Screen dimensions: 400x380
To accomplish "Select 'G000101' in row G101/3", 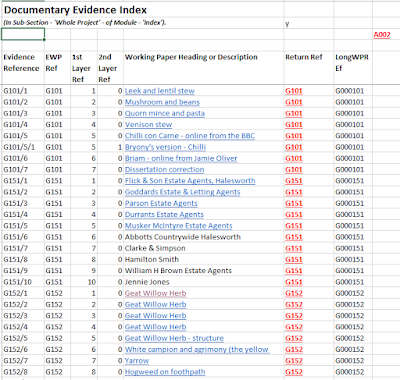I will tap(353, 113).
